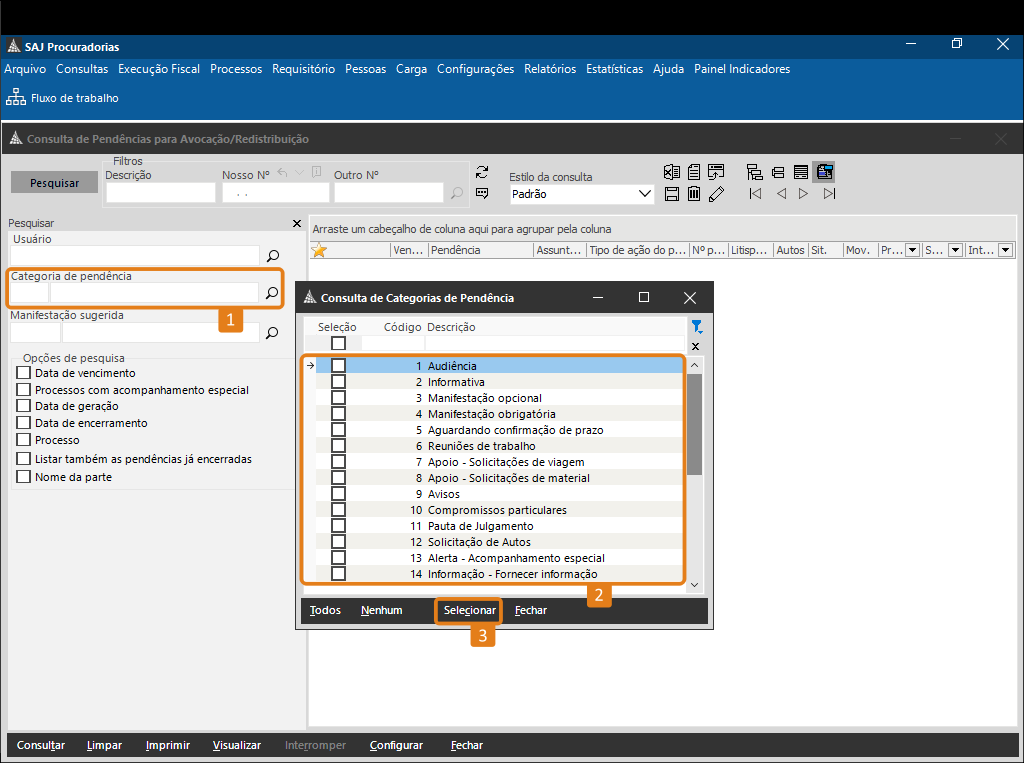The width and height of the screenshot is (1024, 763).
Task: Open the Execução Fiscal menu
Action: (159, 69)
